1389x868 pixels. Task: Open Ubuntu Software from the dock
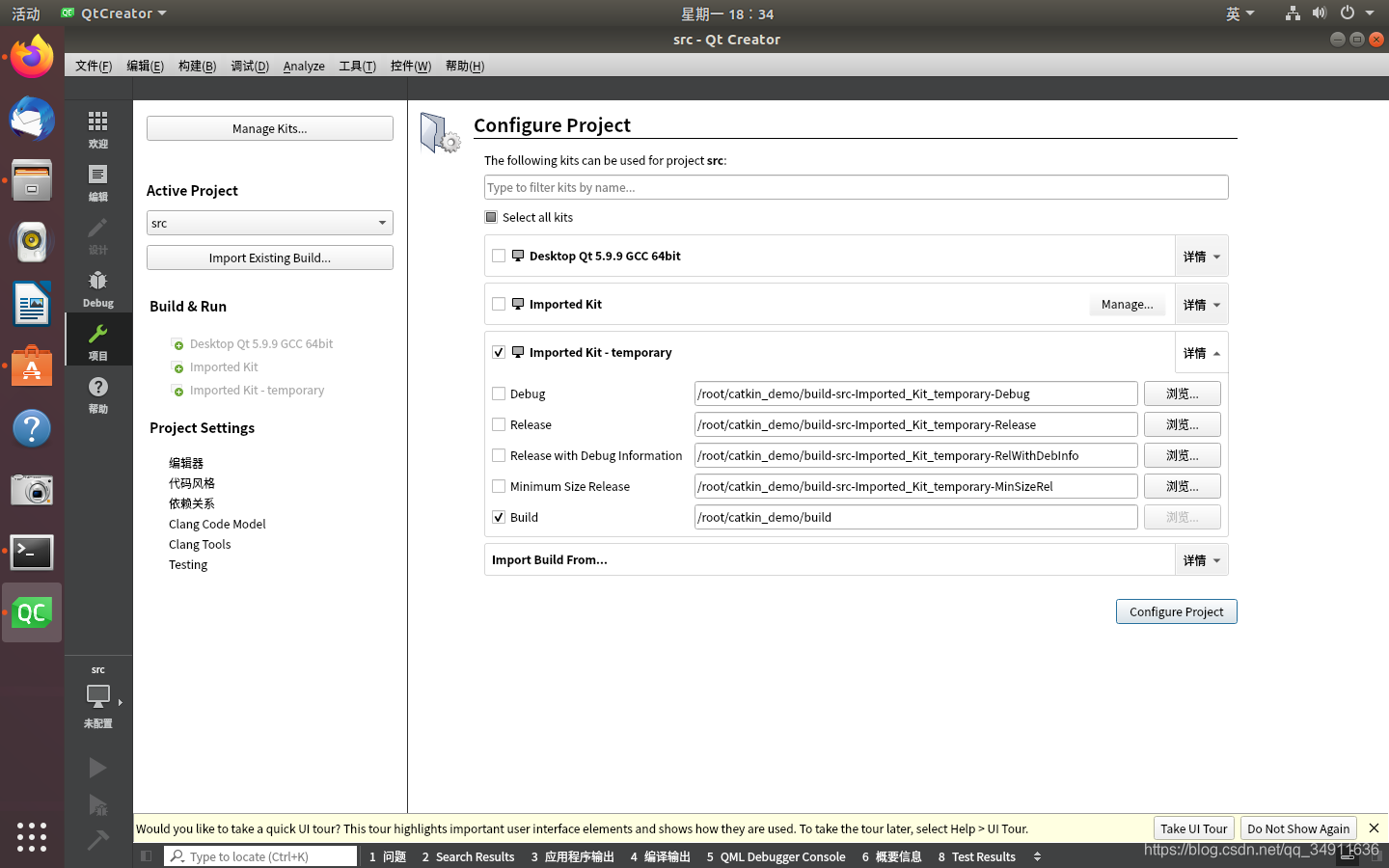pyautogui.click(x=32, y=366)
